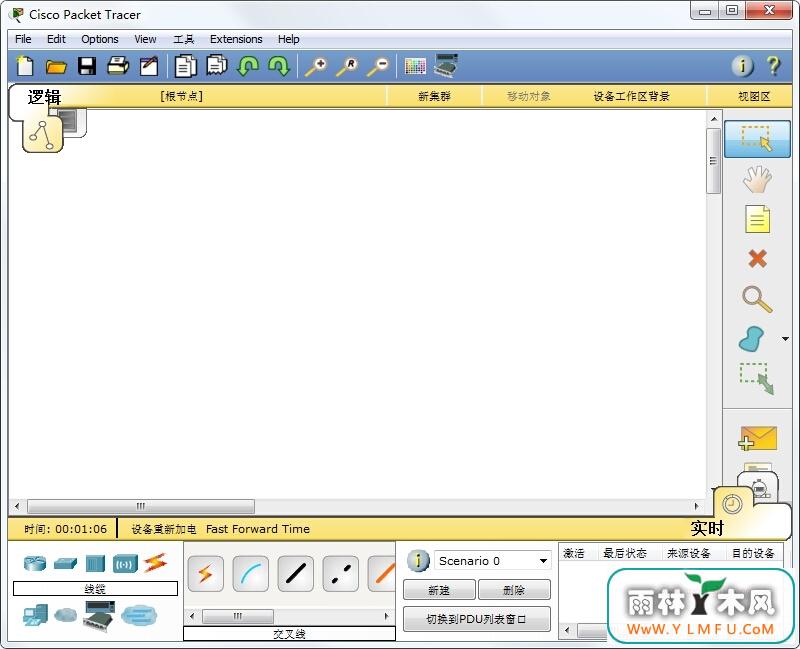Open the Activity Wizard icon
Viewport: 800px width, 649px height.
(x=149, y=66)
